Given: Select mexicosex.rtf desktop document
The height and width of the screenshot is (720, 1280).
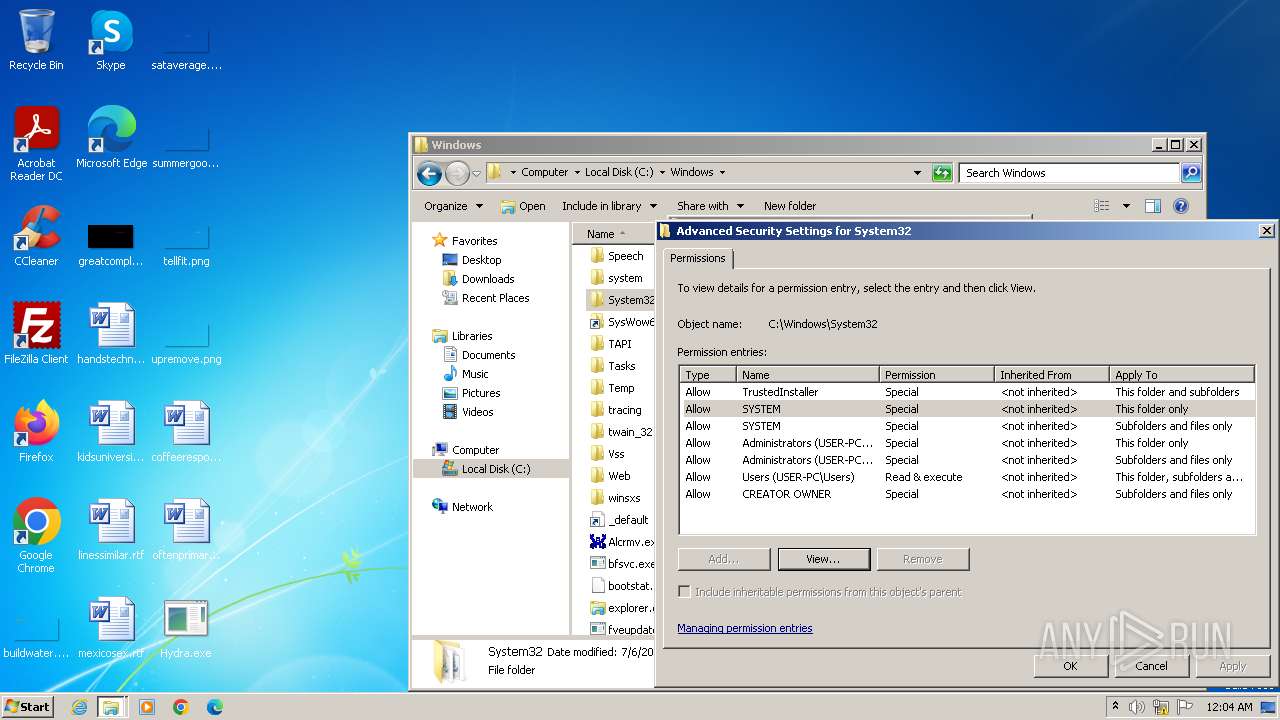Looking at the screenshot, I should 110,628.
